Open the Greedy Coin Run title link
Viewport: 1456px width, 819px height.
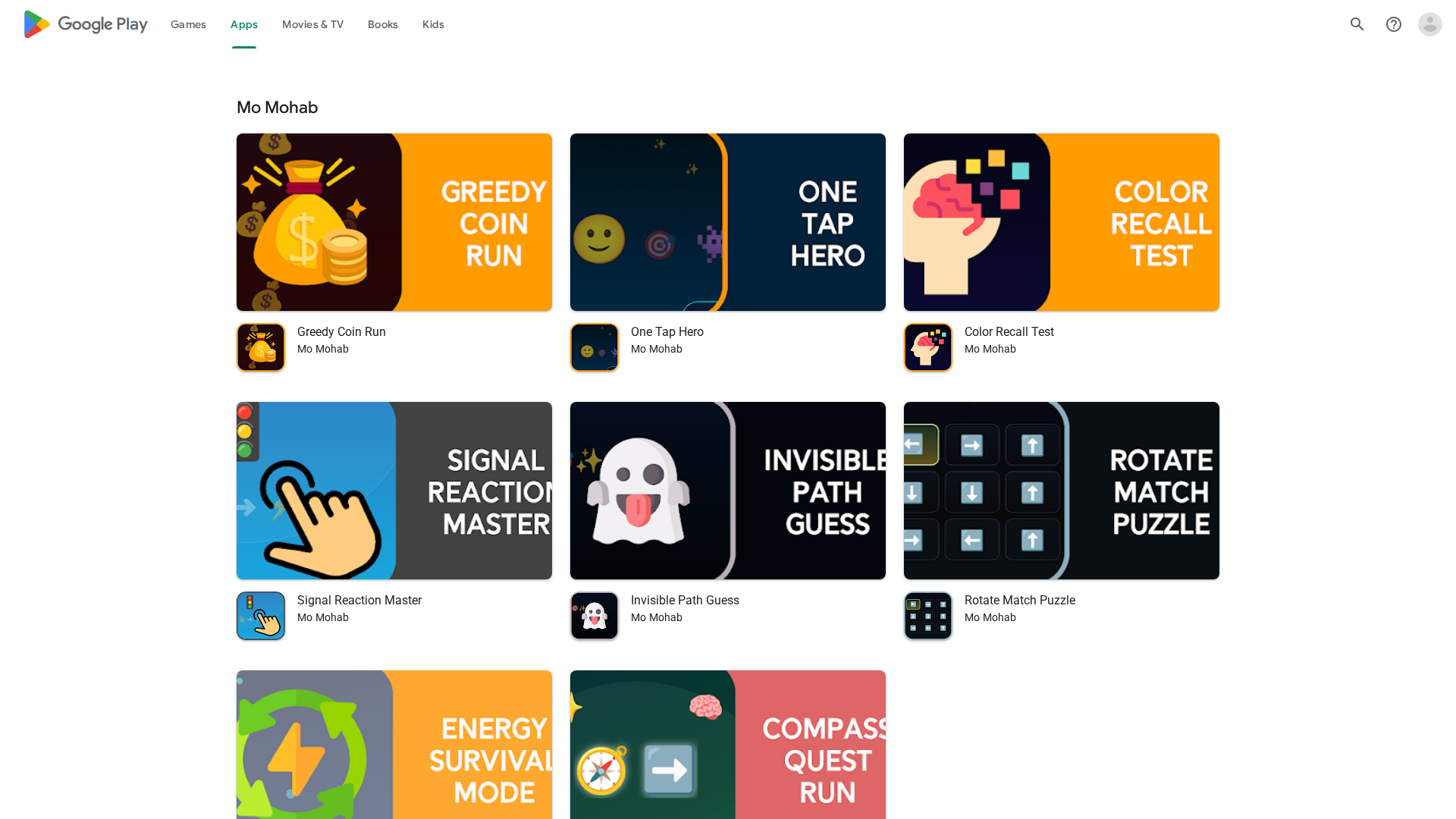(341, 332)
